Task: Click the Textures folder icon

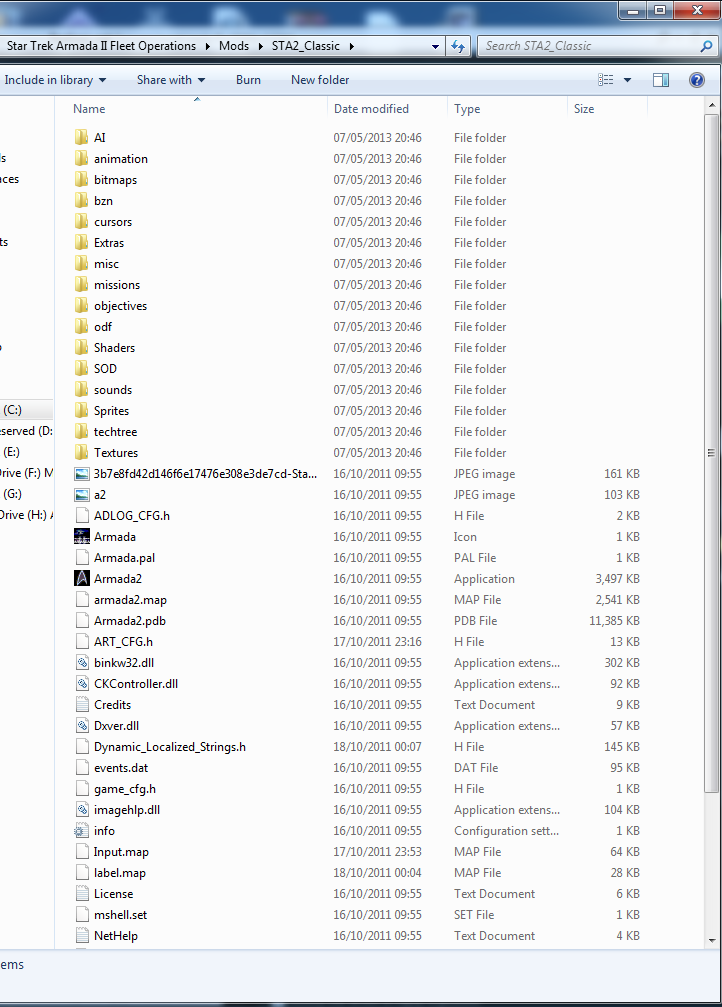Action: pos(81,453)
